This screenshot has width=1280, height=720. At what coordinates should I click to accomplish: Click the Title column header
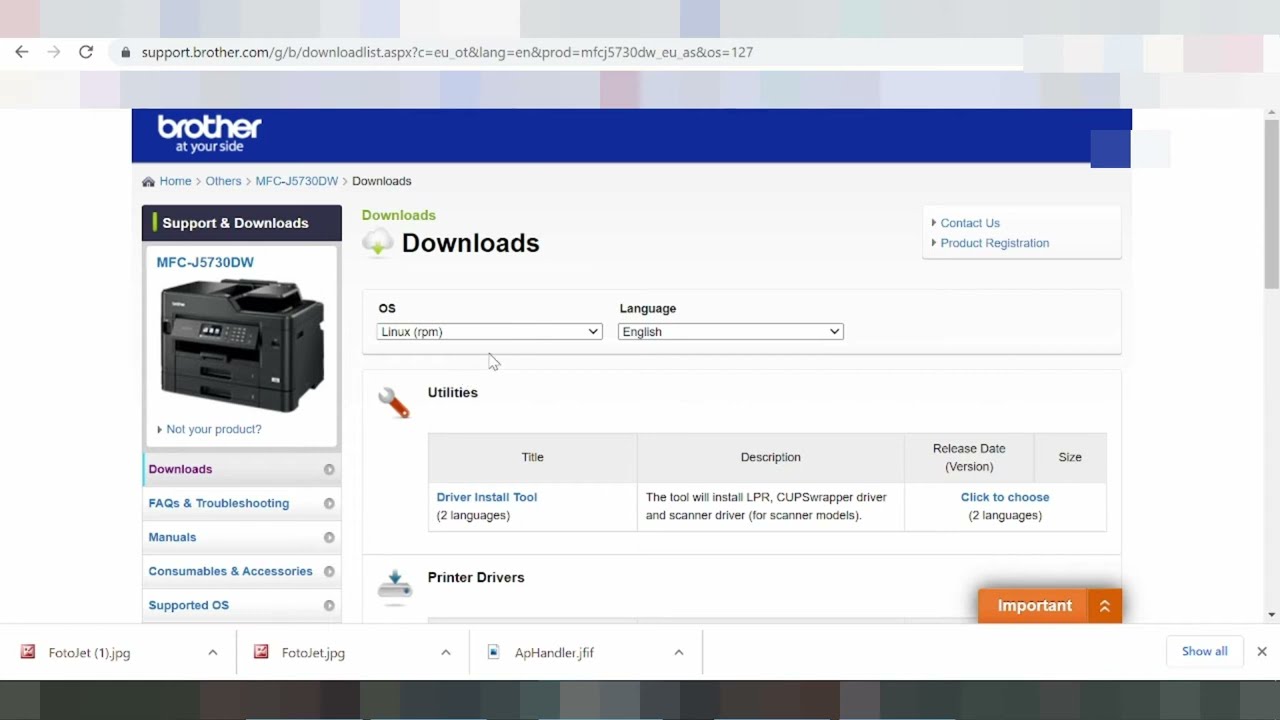click(532, 457)
